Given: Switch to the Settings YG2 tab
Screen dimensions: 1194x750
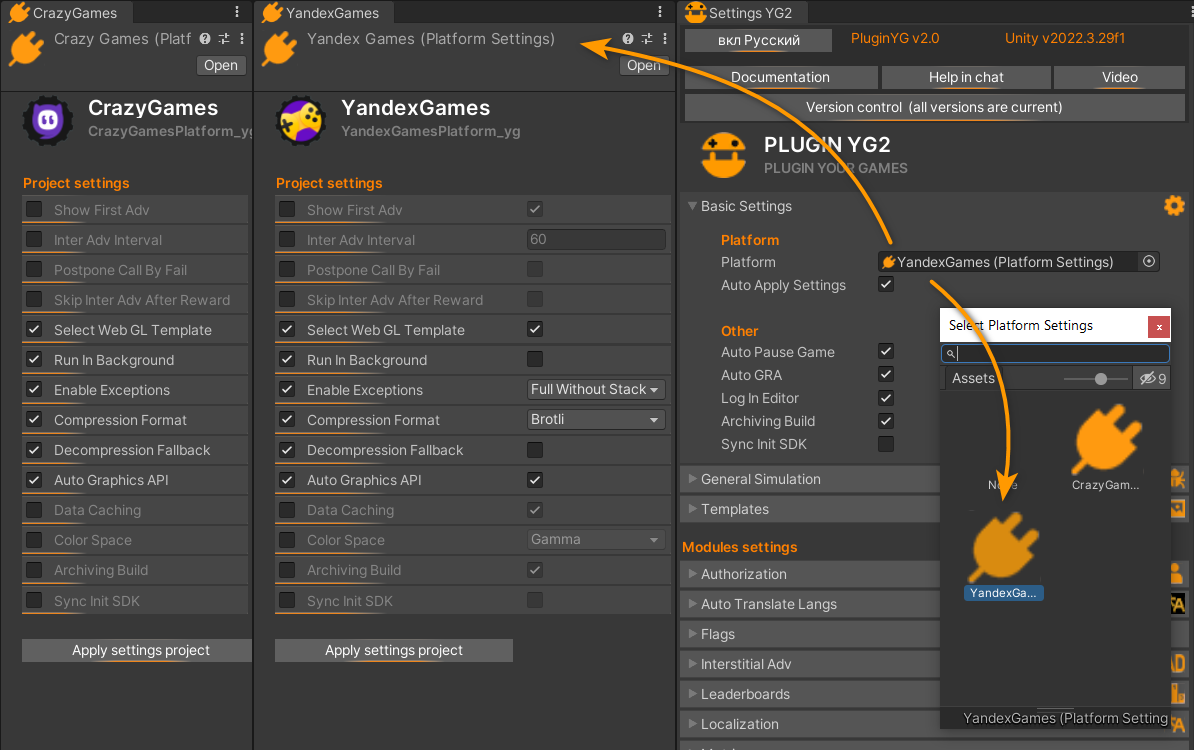Looking at the screenshot, I should click(x=741, y=12).
